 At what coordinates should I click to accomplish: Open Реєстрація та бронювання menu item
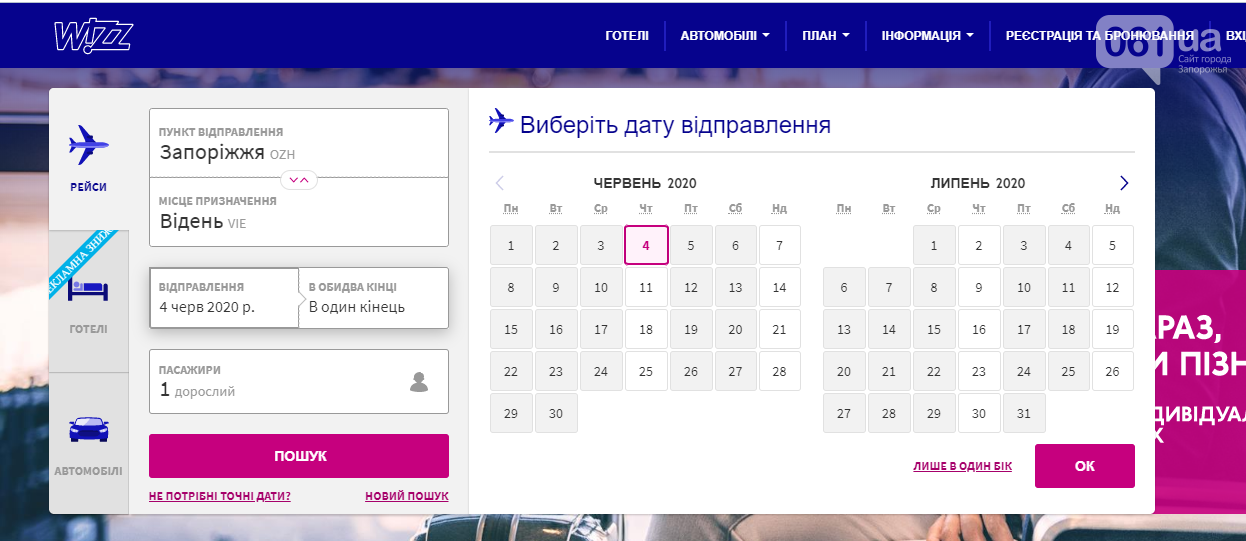pyautogui.click(x=1100, y=35)
